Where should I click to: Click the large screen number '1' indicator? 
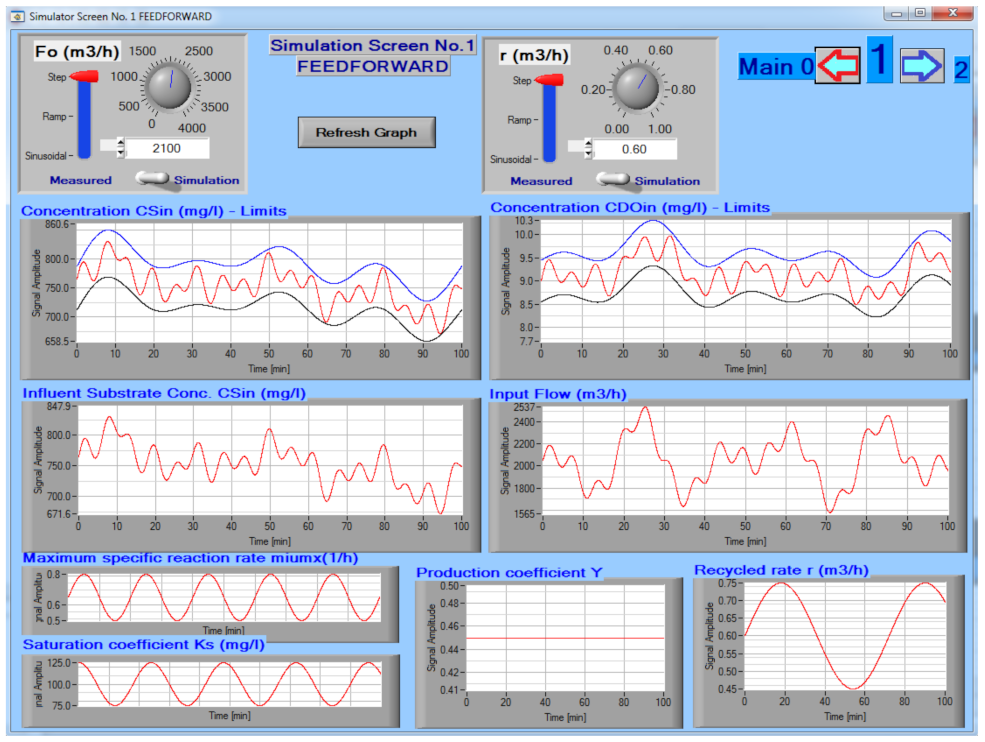[x=879, y=59]
